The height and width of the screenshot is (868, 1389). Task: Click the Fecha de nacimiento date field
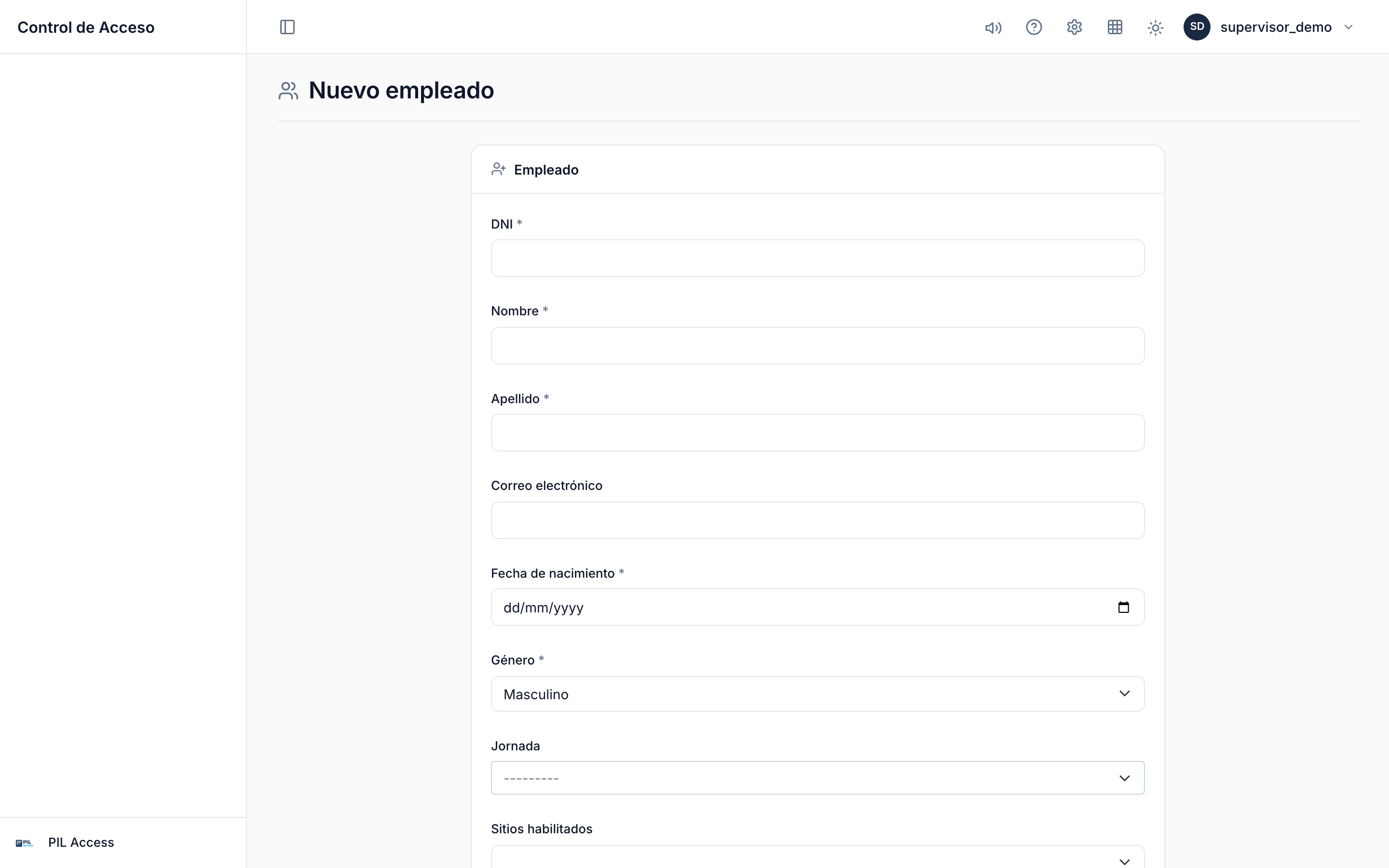817,608
